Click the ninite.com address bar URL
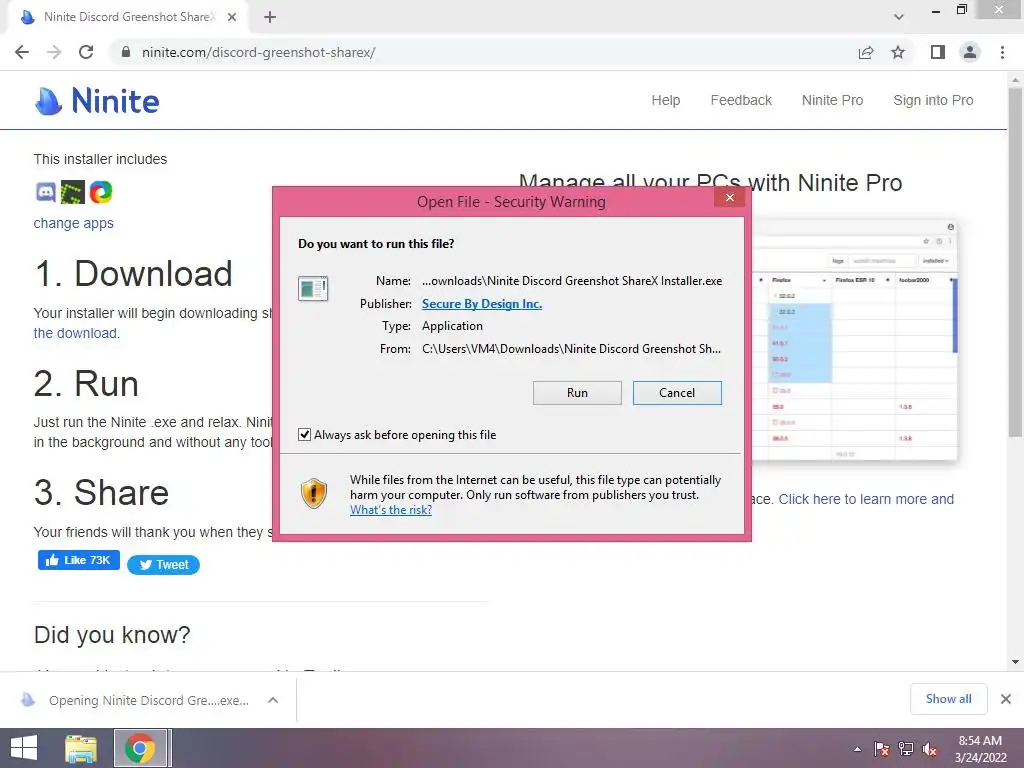The height and width of the screenshot is (768, 1024). tap(259, 52)
